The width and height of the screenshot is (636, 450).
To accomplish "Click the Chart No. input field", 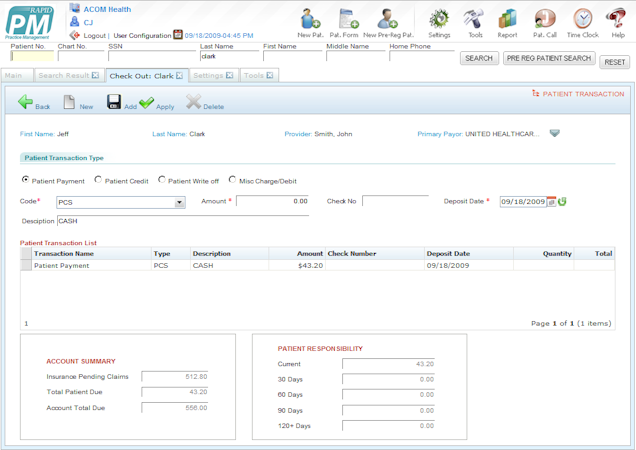I will pos(81,56).
